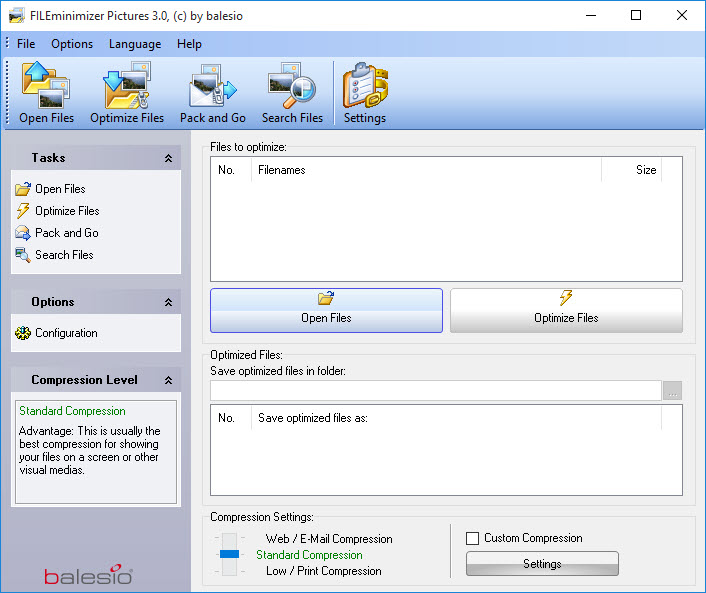The image size is (706, 593).
Task: Enable the Custom Compression checkbox
Action: click(x=472, y=538)
